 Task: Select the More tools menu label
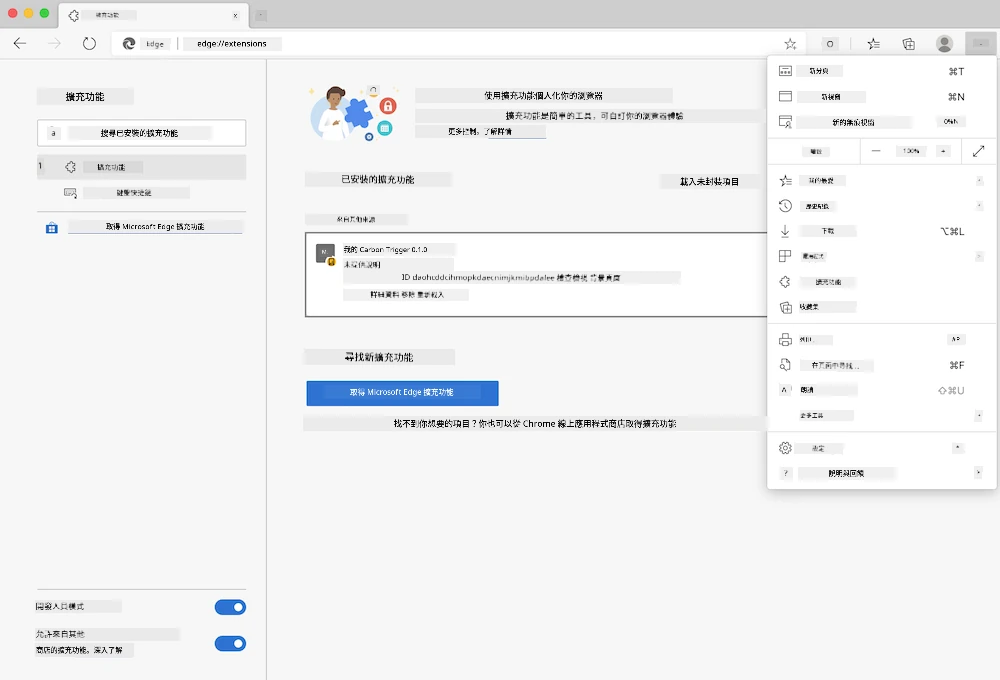coord(812,415)
